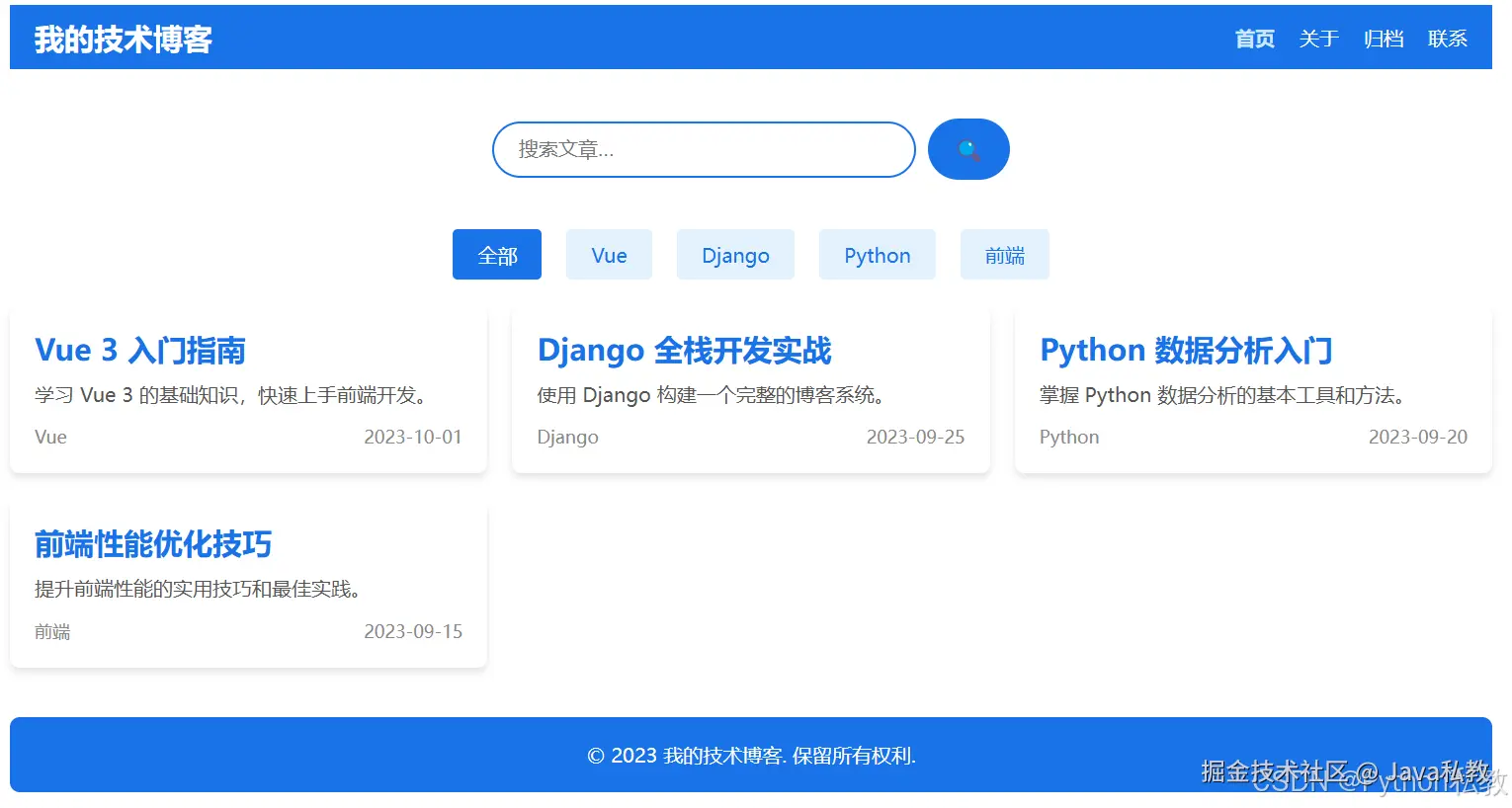The width and height of the screenshot is (1512, 808).
Task: Open the article Vue 3 入门指南
Action: tap(140, 350)
